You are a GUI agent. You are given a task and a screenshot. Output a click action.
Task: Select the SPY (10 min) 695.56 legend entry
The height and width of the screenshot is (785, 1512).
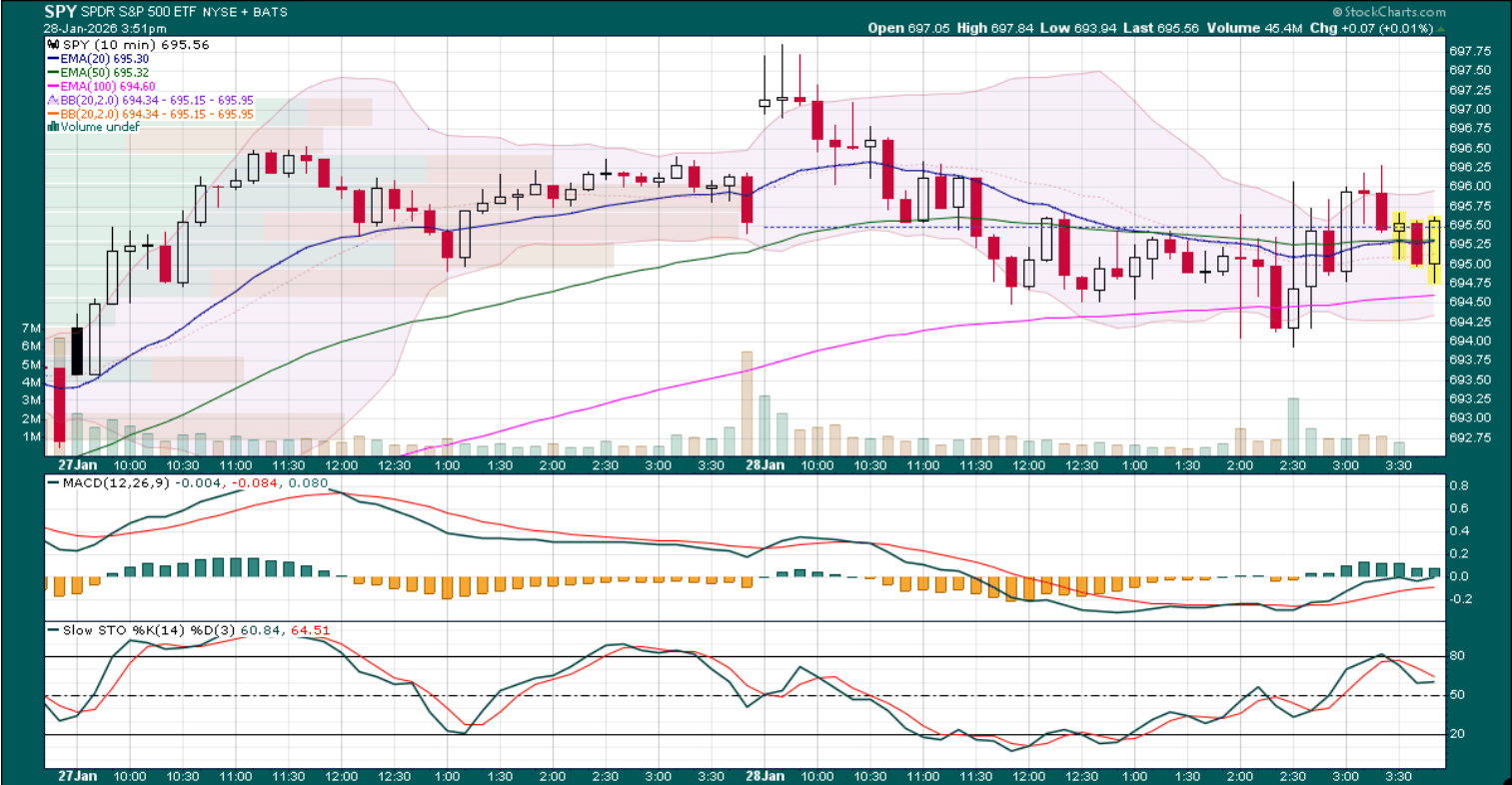point(129,45)
